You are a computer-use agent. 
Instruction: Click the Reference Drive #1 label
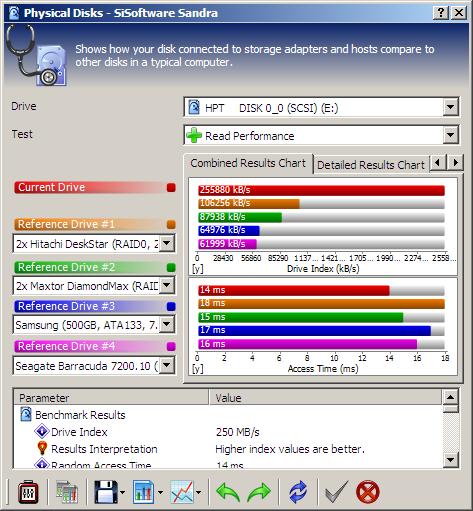tap(66, 224)
